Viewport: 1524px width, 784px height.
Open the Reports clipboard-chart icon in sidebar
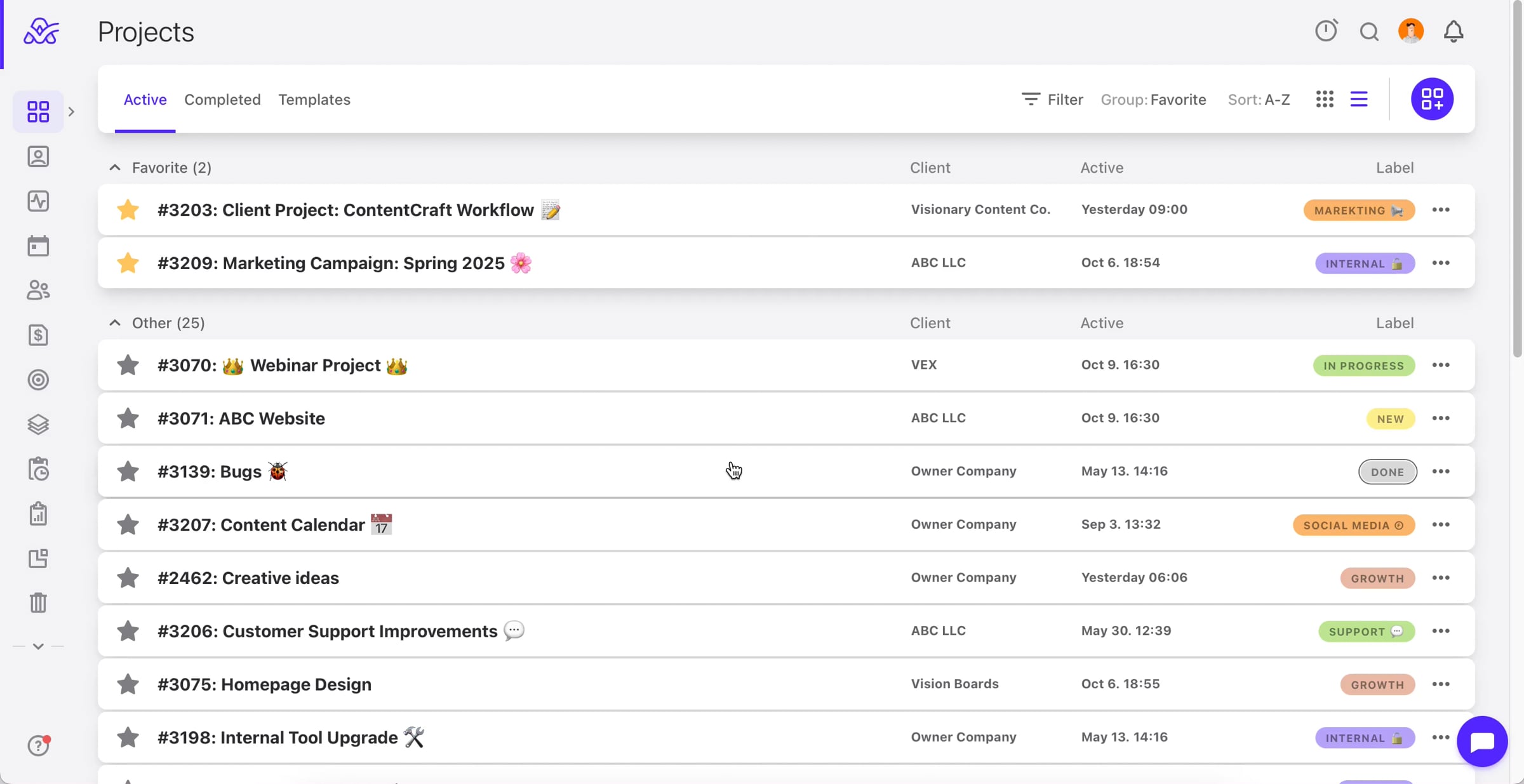pyautogui.click(x=38, y=514)
